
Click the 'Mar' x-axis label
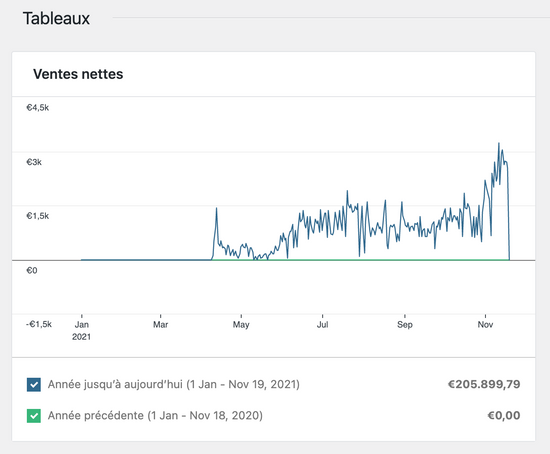(x=160, y=325)
